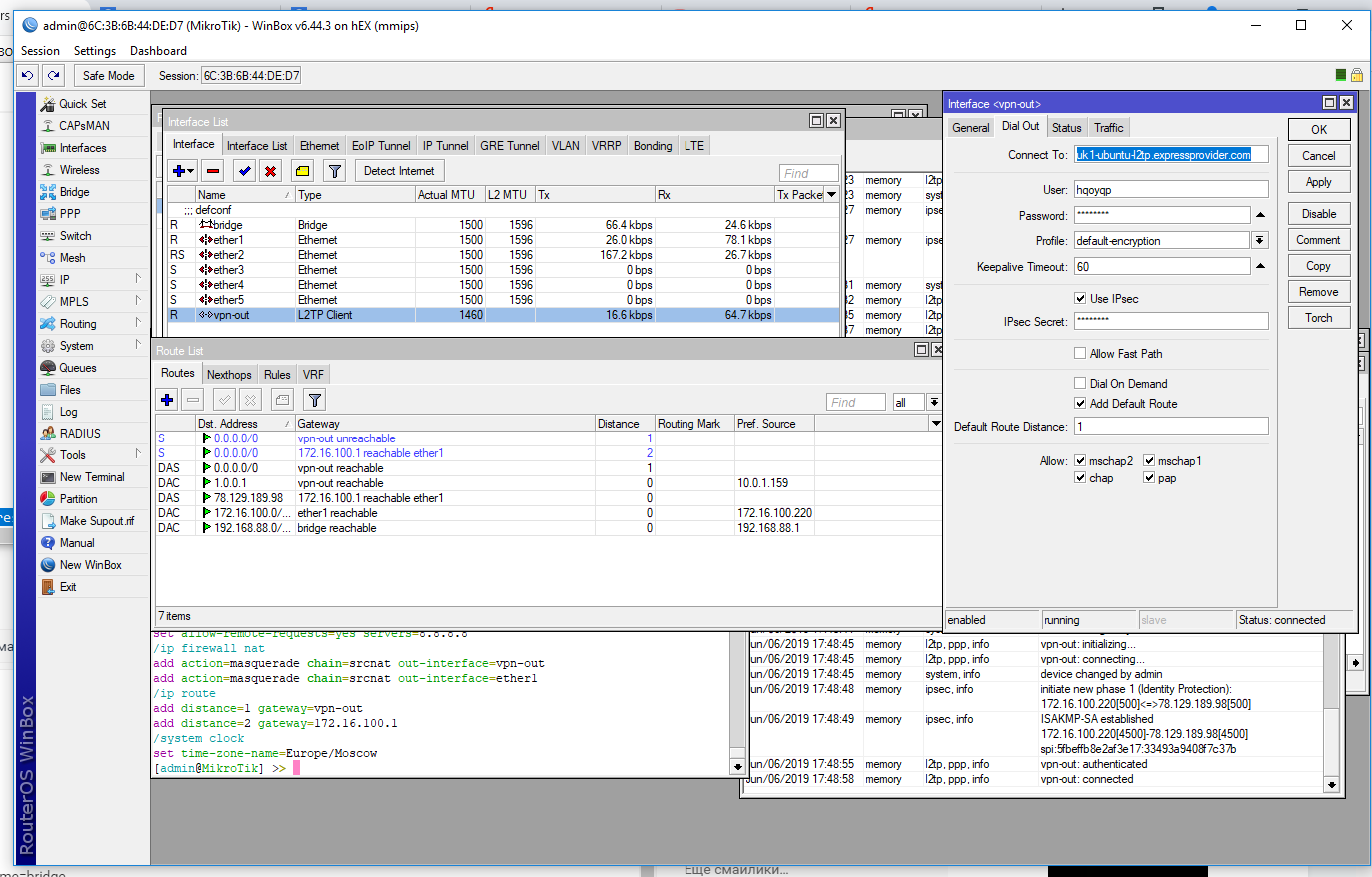Click Make Supout.rif sidebar entry
This screenshot has width=1372, height=877.
point(96,521)
